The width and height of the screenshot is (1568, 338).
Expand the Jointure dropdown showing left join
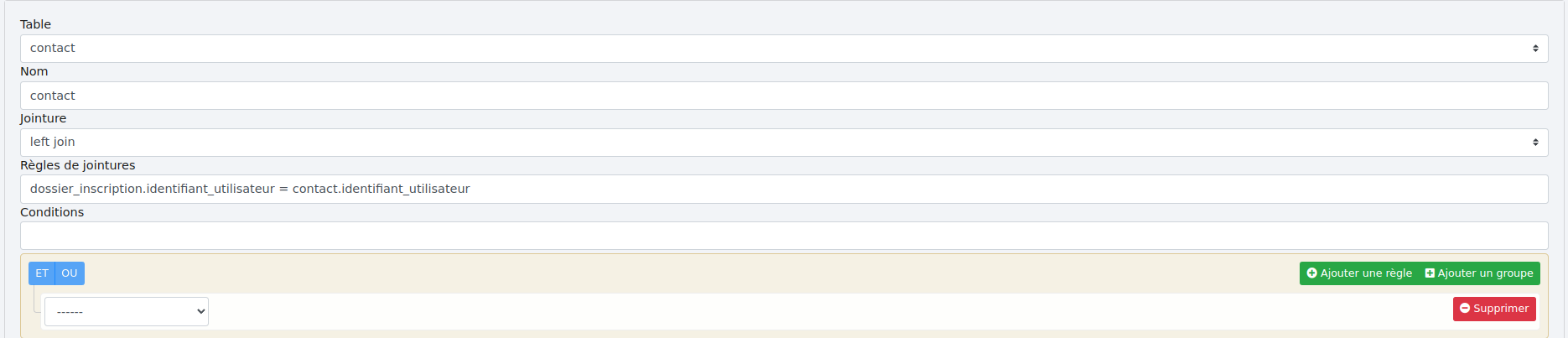click(x=780, y=143)
